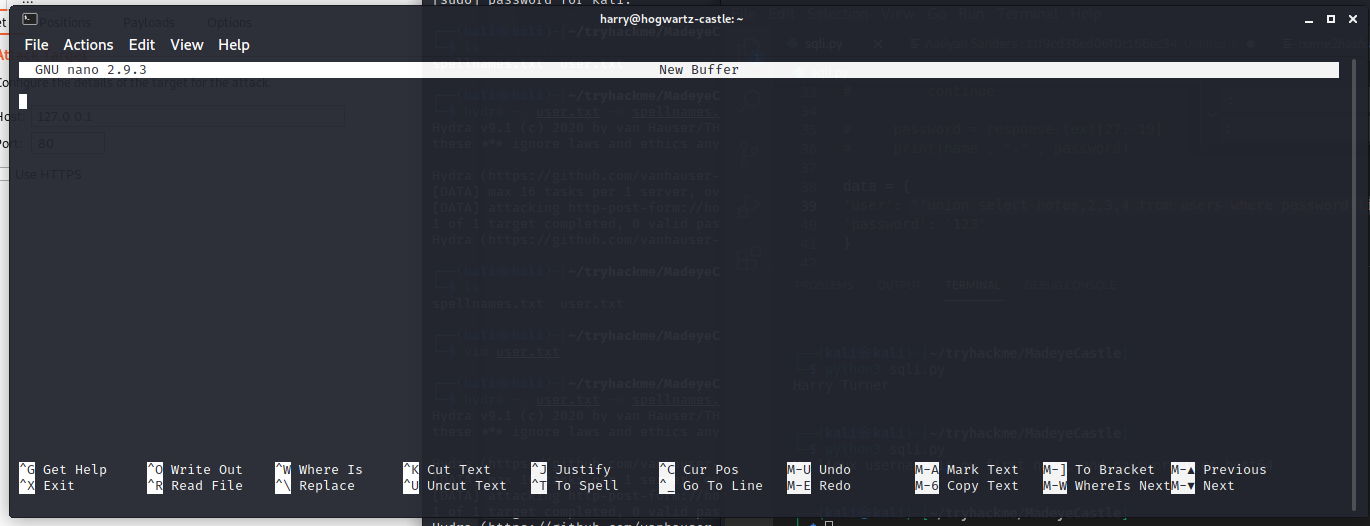The image size is (1370, 526).
Task: Click the terminal icon in the title bar
Action: click(30, 18)
